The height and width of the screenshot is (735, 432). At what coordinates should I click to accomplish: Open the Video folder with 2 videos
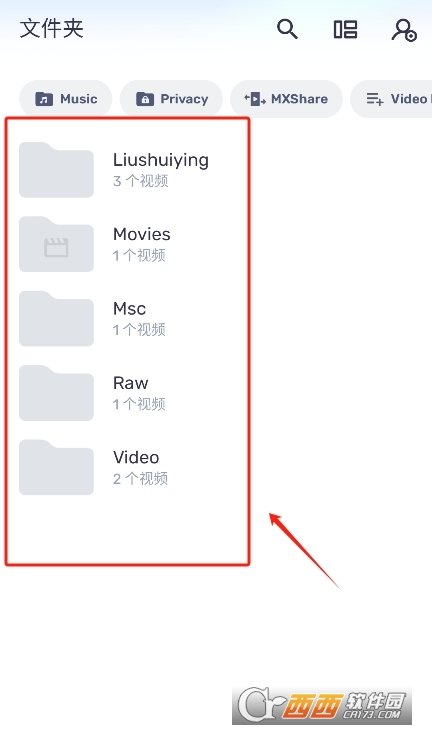127,467
